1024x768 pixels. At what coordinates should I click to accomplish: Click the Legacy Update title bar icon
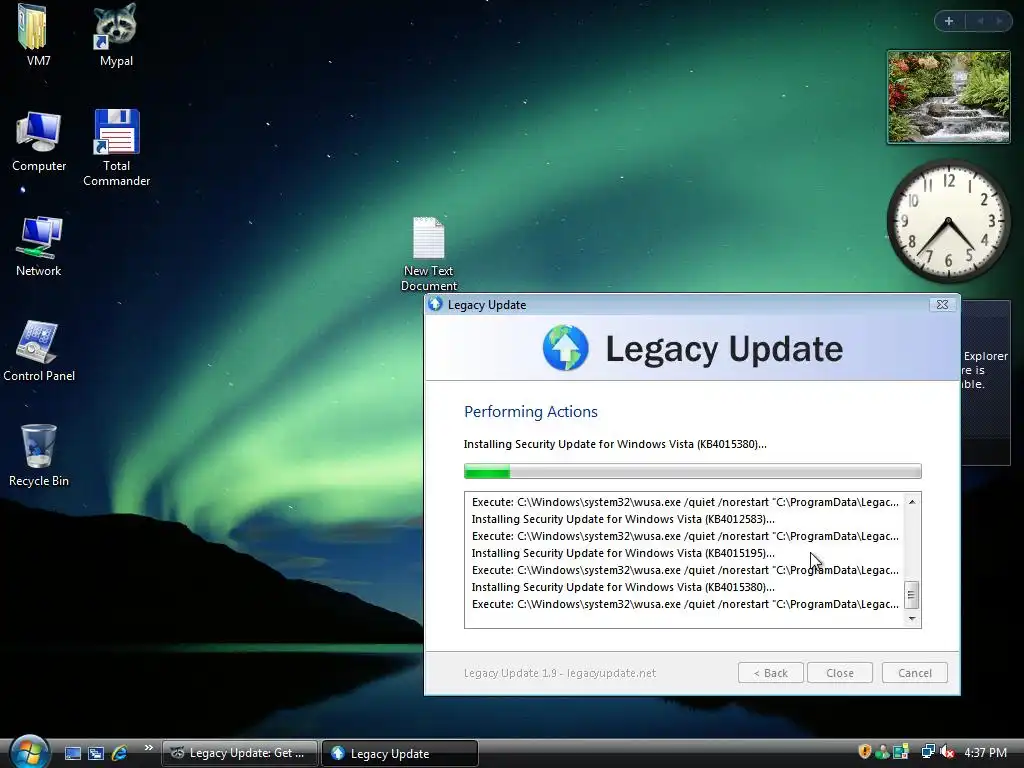435,304
